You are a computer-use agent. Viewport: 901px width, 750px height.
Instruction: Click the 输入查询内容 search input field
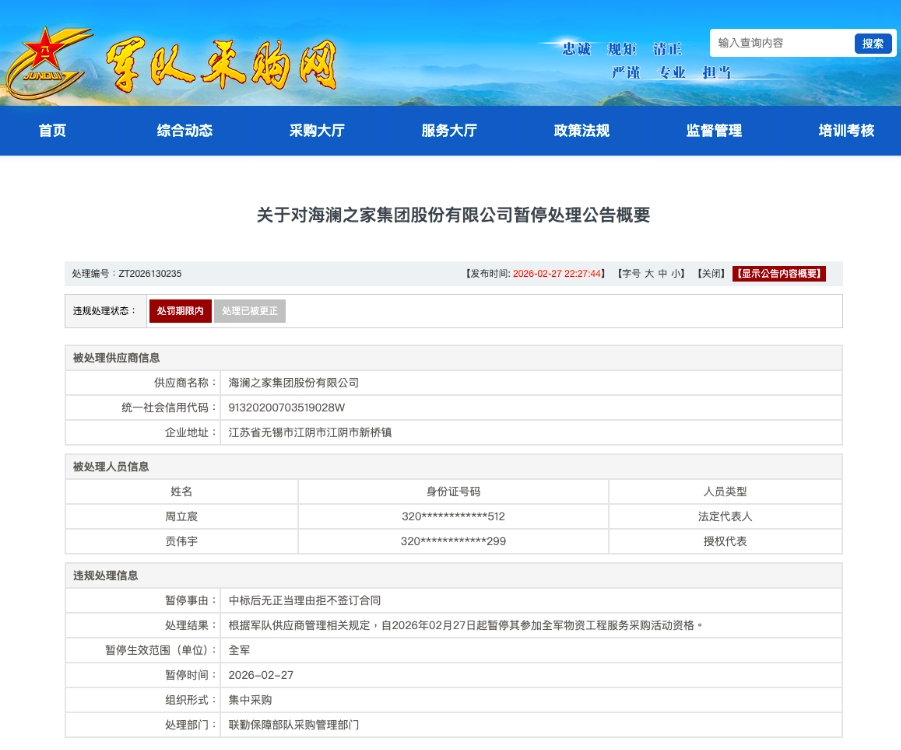(775, 43)
